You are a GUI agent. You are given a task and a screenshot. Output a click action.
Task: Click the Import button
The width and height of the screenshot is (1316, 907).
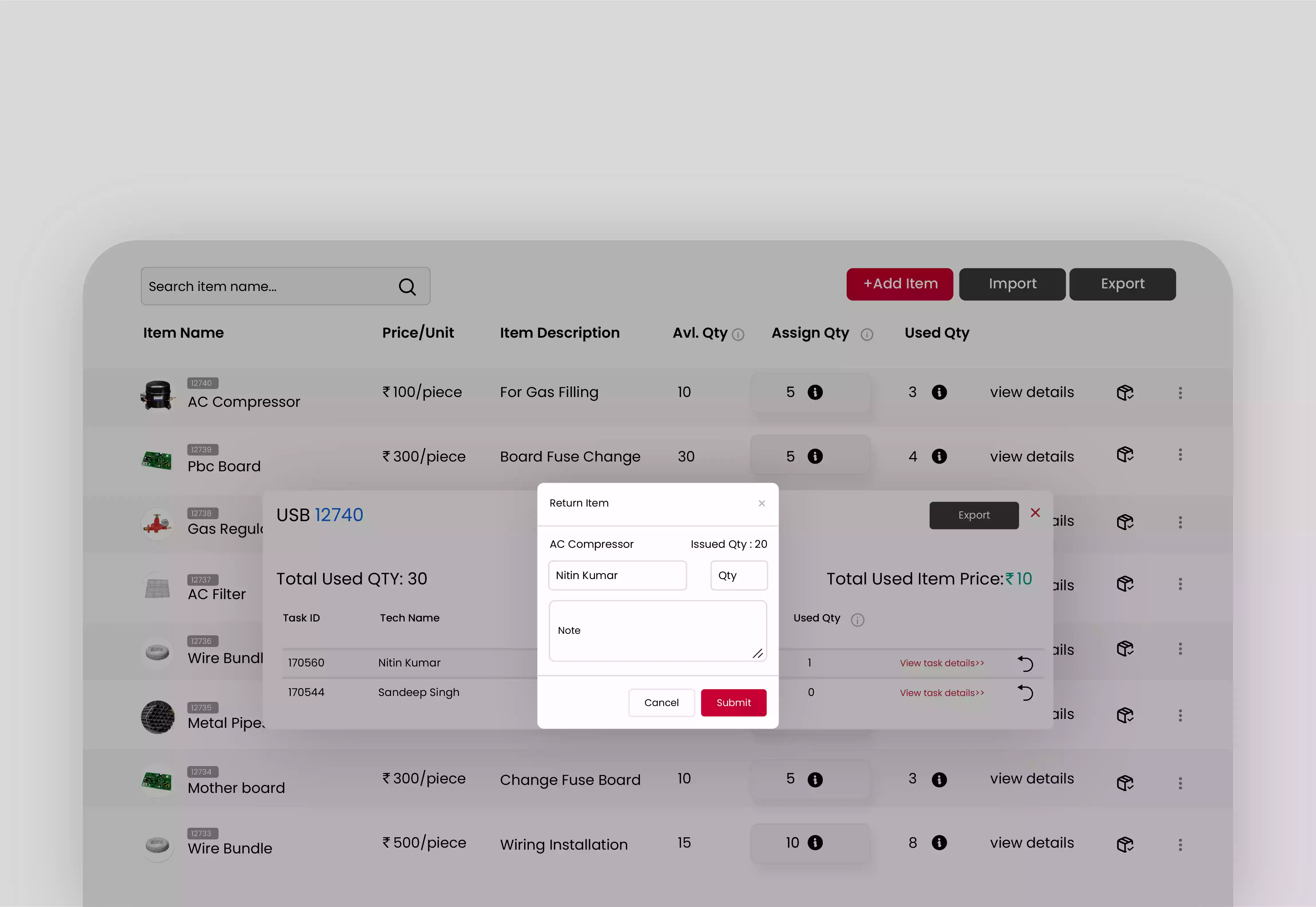click(1012, 284)
